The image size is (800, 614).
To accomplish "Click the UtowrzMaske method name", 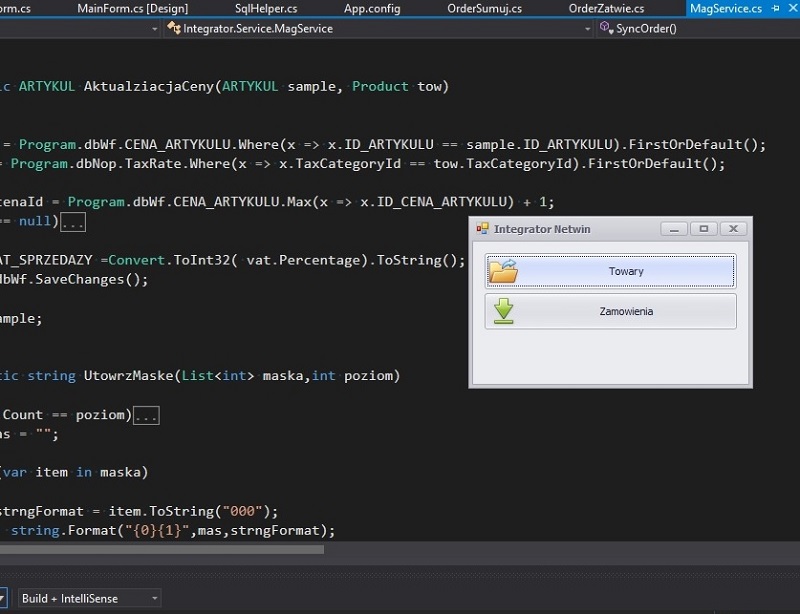I will (x=129, y=376).
